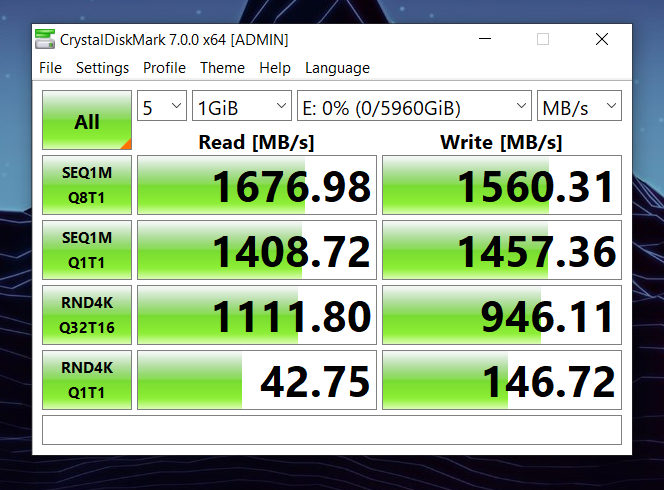Run the RND4K Q32T16 test
Screen dimensions: 664x490
87,315
